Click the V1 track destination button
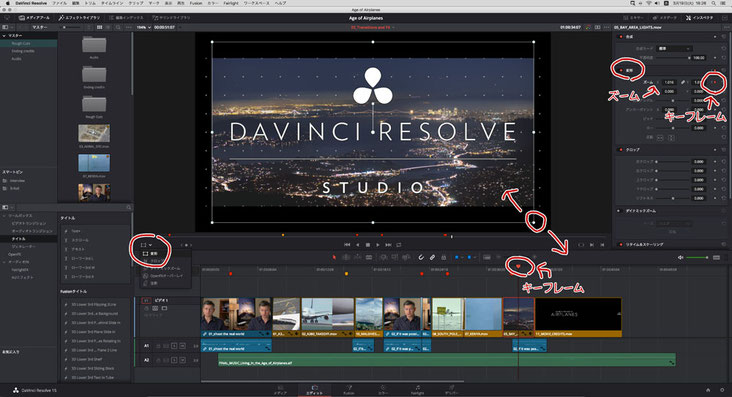The image size is (732, 397). (146, 300)
